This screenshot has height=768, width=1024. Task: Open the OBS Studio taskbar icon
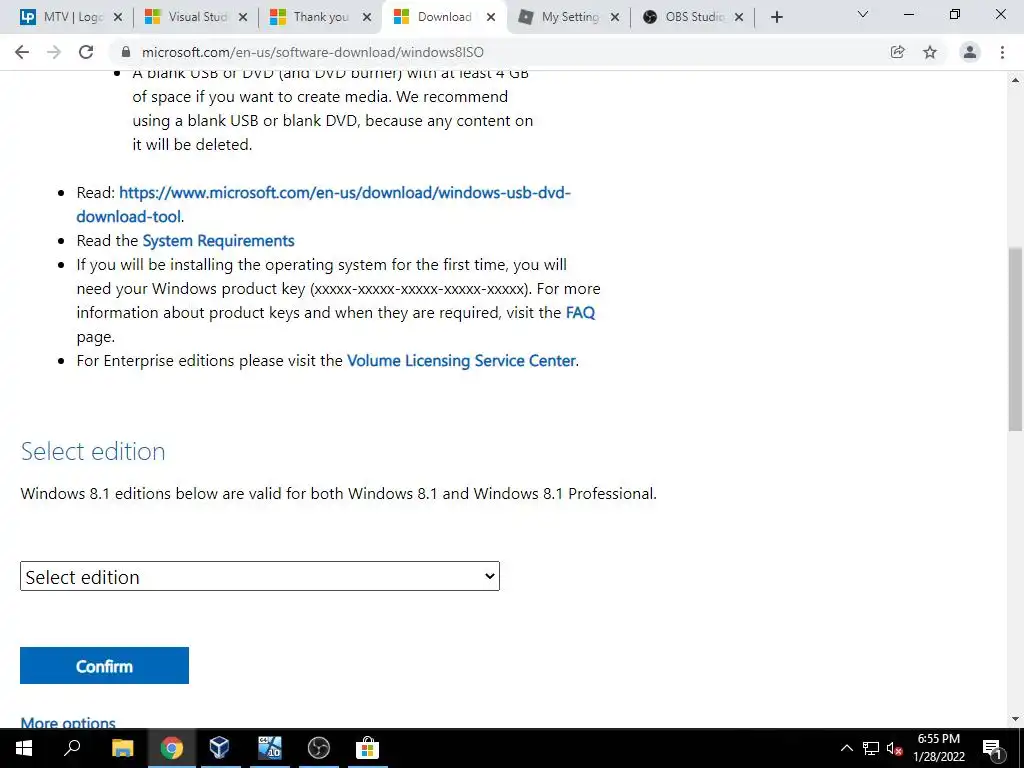319,748
